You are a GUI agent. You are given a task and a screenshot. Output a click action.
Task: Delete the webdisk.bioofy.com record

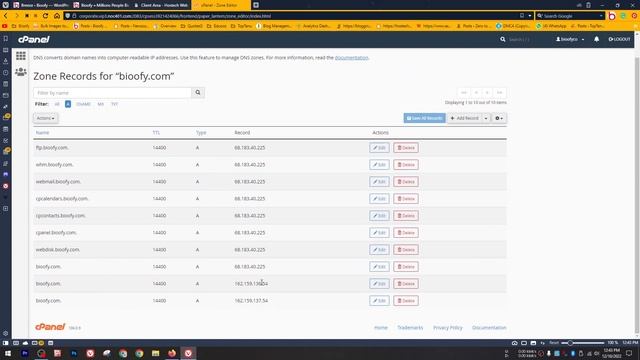coord(406,250)
